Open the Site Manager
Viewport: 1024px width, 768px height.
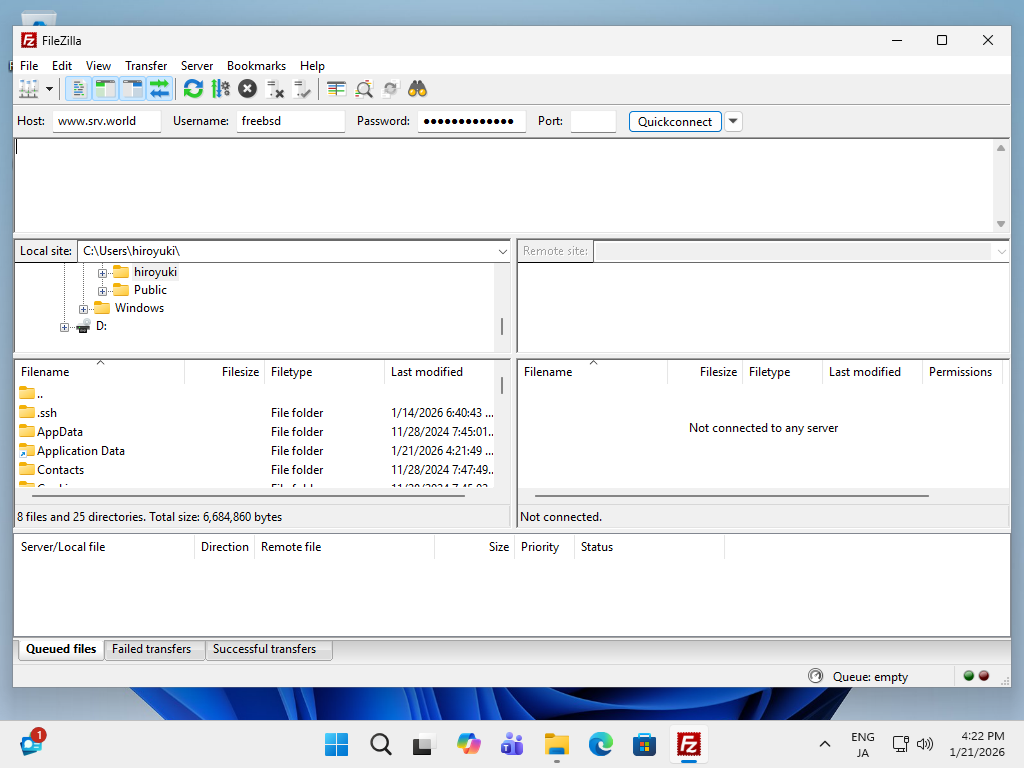[x=28, y=88]
